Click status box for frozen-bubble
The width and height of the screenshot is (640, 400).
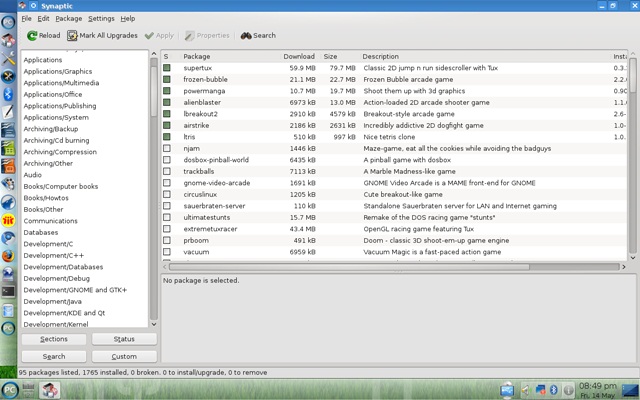[167, 79]
